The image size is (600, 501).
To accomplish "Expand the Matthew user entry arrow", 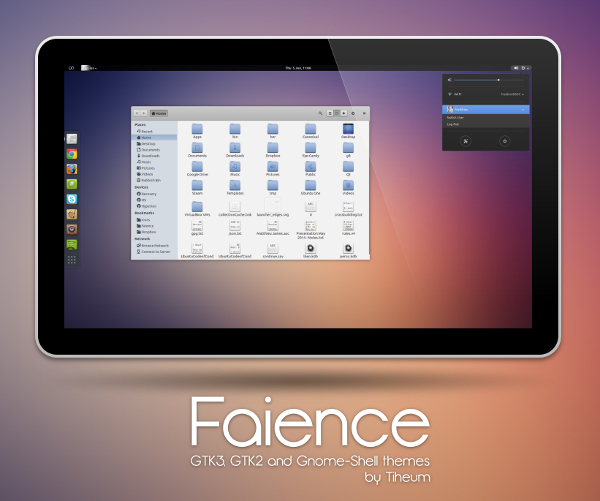I will pos(523,110).
